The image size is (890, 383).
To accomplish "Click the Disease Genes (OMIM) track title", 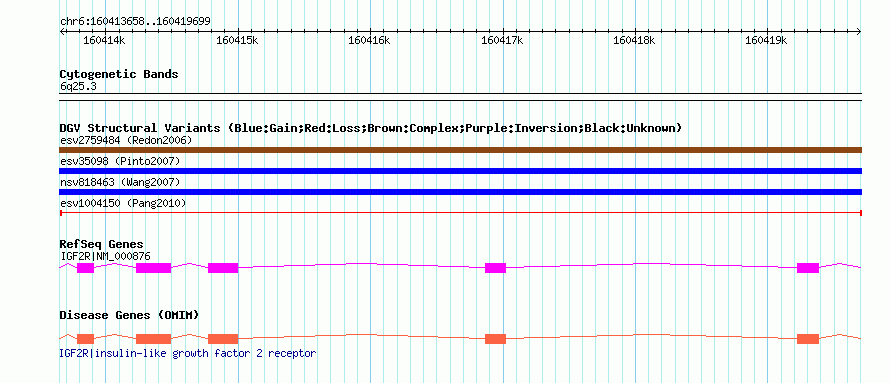I will click(x=129, y=315).
